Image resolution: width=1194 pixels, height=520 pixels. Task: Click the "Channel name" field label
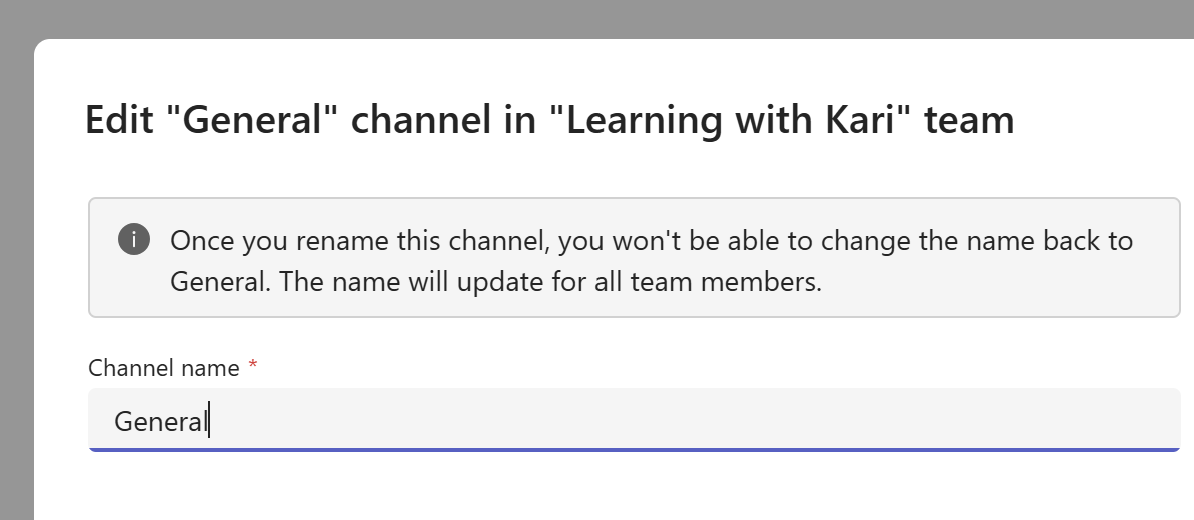click(x=164, y=368)
